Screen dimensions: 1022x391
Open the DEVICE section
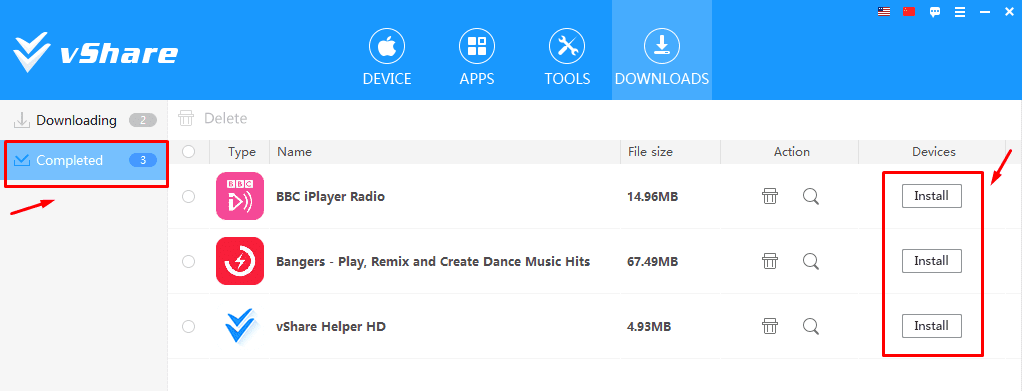(x=387, y=57)
